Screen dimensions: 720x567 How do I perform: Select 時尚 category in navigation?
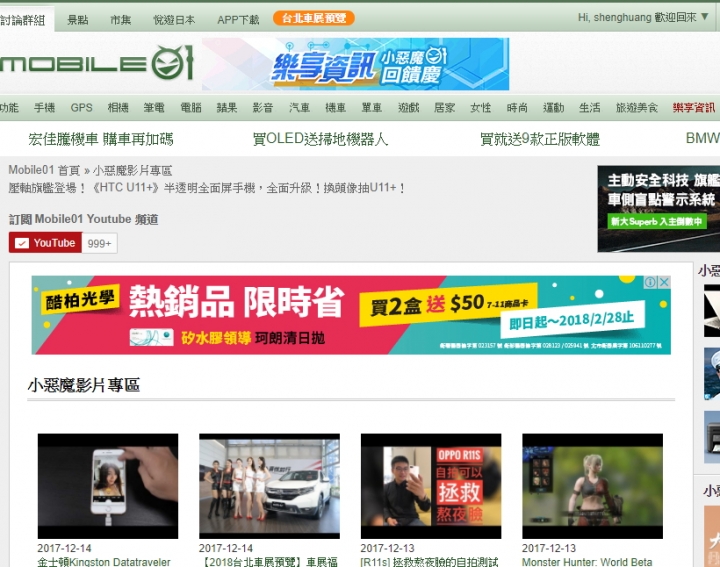517,107
